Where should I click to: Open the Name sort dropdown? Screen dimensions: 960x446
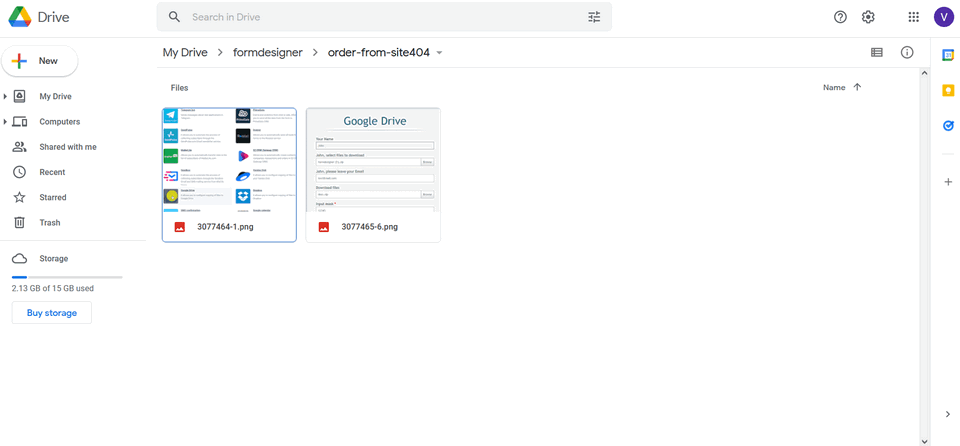tap(834, 88)
